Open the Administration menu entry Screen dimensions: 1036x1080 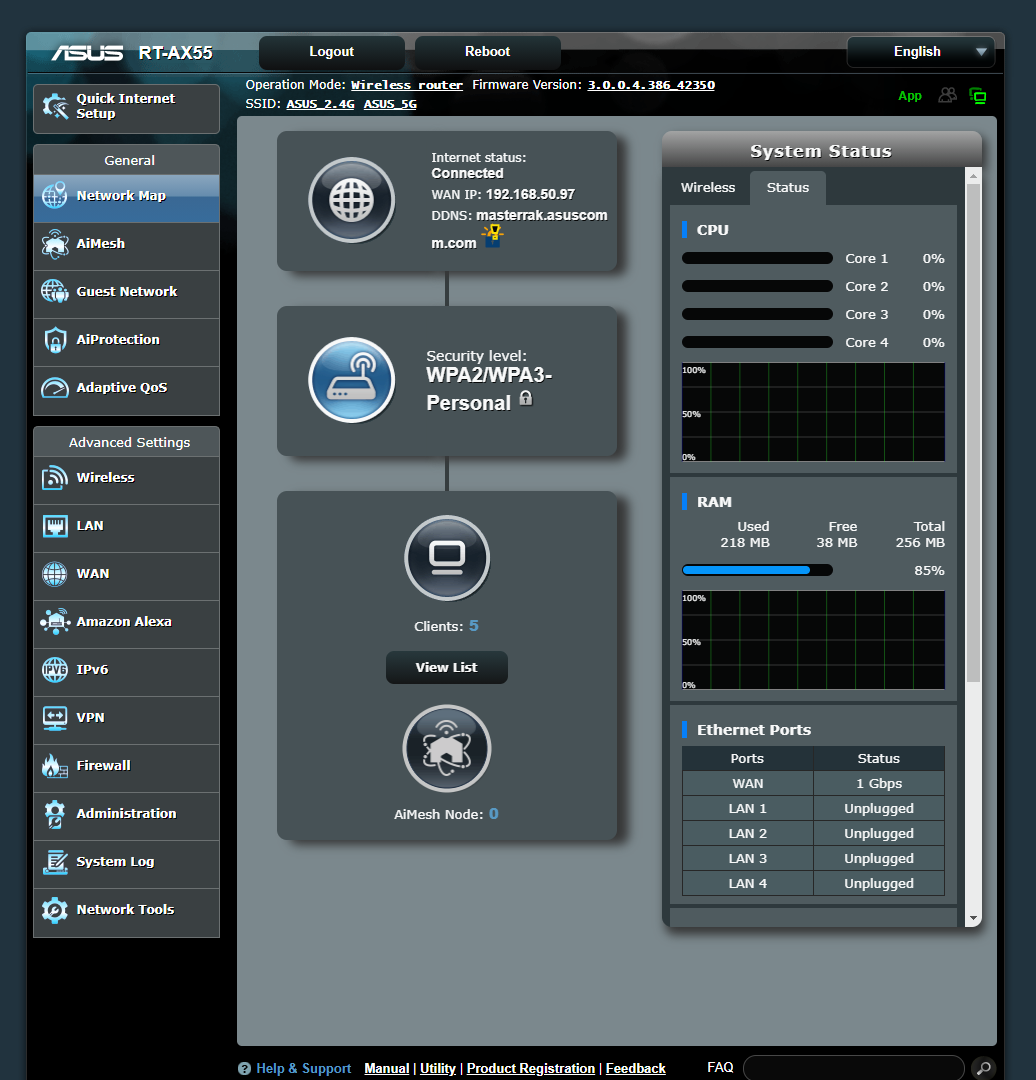[127, 816]
